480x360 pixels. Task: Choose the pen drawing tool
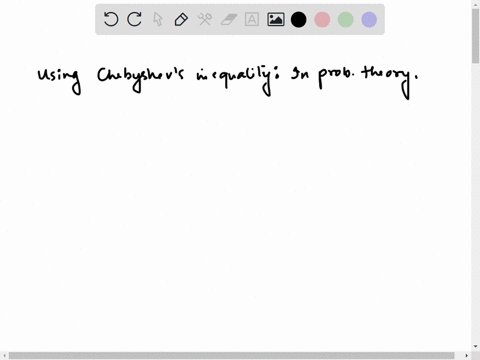[181, 19]
